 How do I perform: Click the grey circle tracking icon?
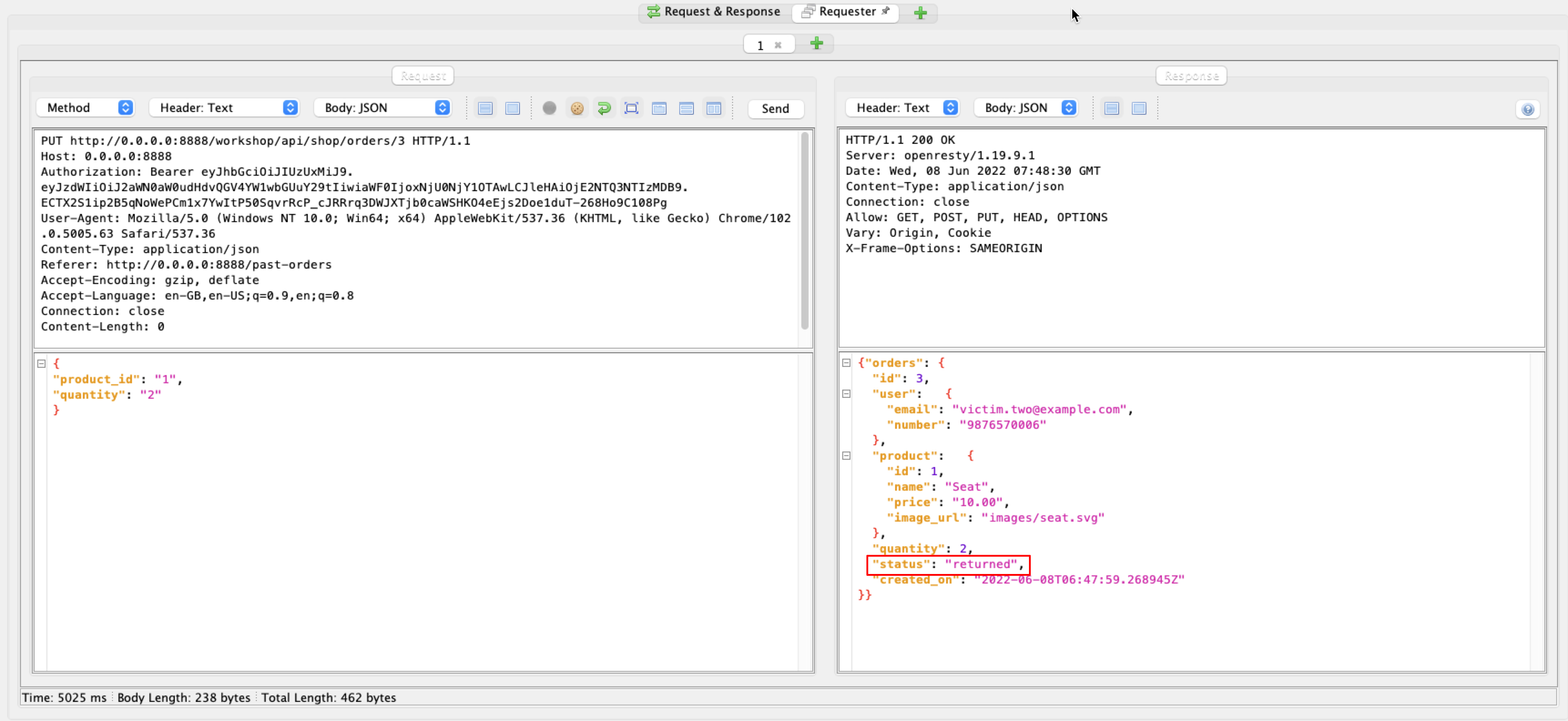coord(549,108)
